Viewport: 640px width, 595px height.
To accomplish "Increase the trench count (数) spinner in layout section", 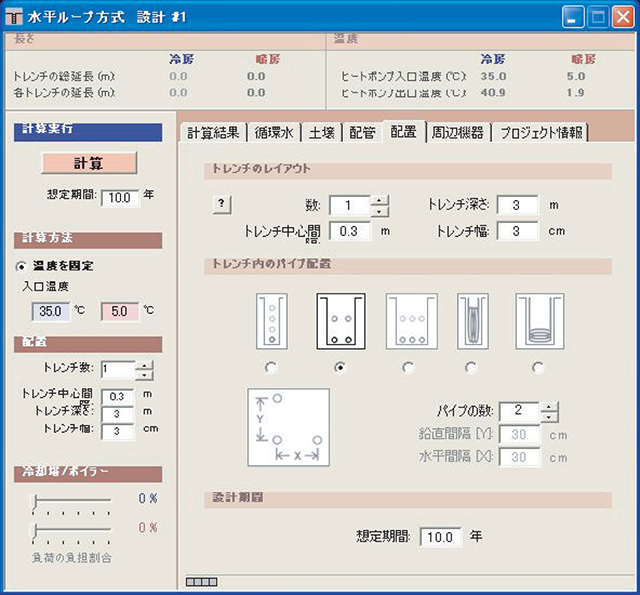I will [x=379, y=200].
